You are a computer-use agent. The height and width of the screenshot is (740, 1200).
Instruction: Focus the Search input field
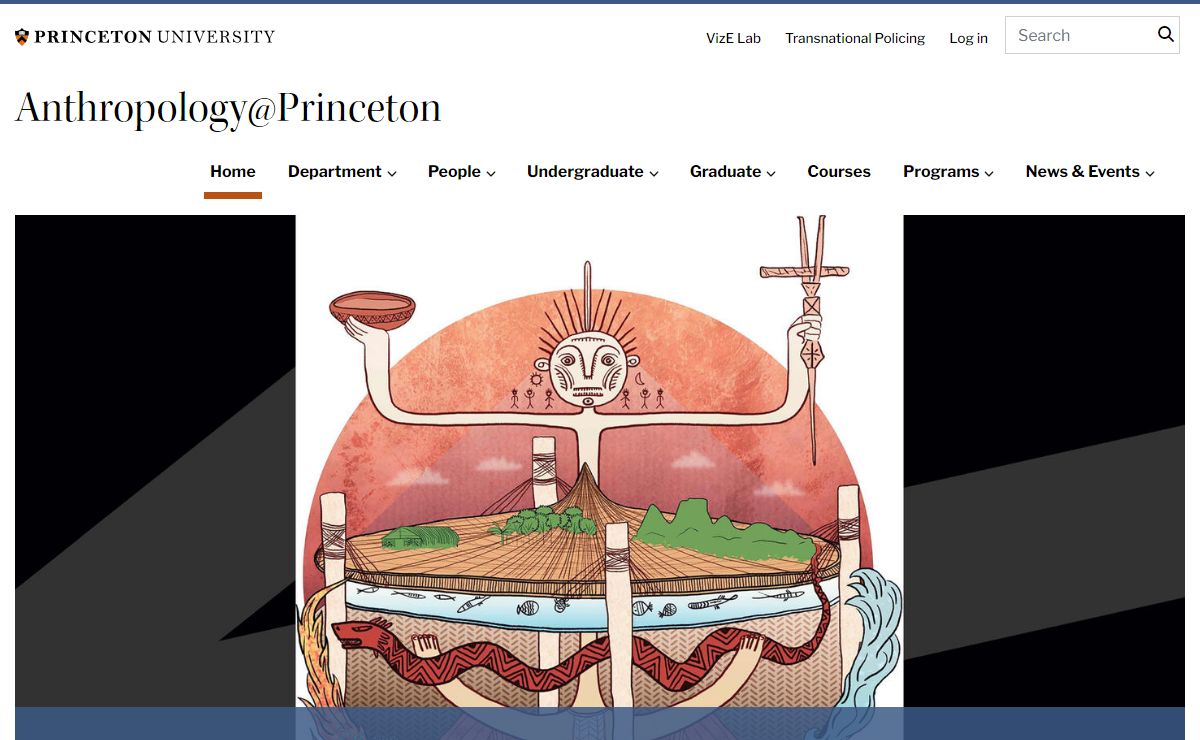pos(1080,35)
